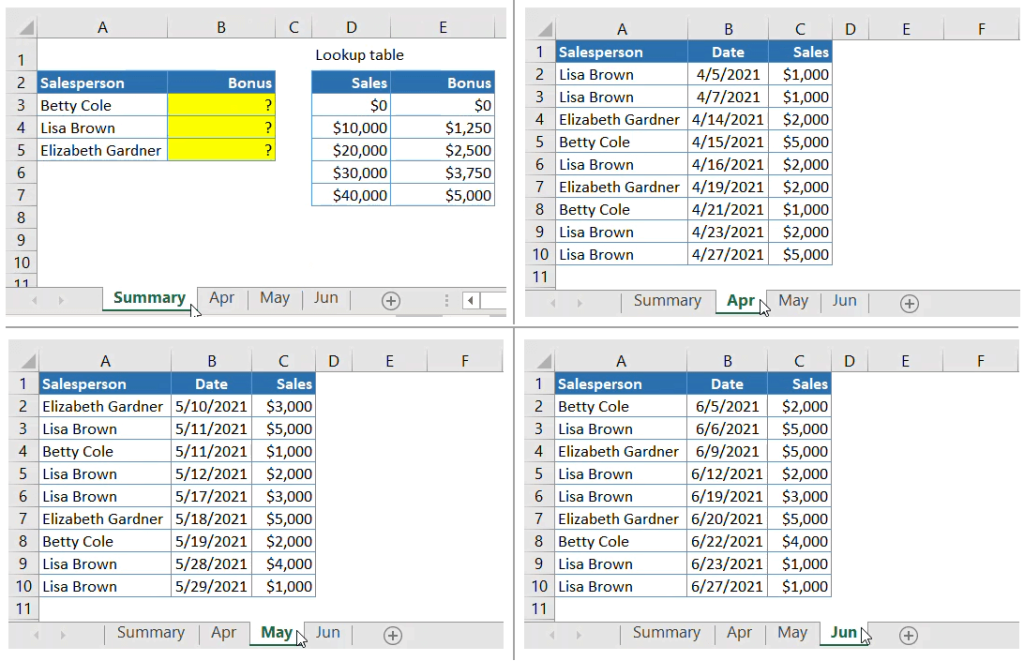Select lookup table cell '$10,000'
The height and width of the screenshot is (661, 1024).
point(351,127)
